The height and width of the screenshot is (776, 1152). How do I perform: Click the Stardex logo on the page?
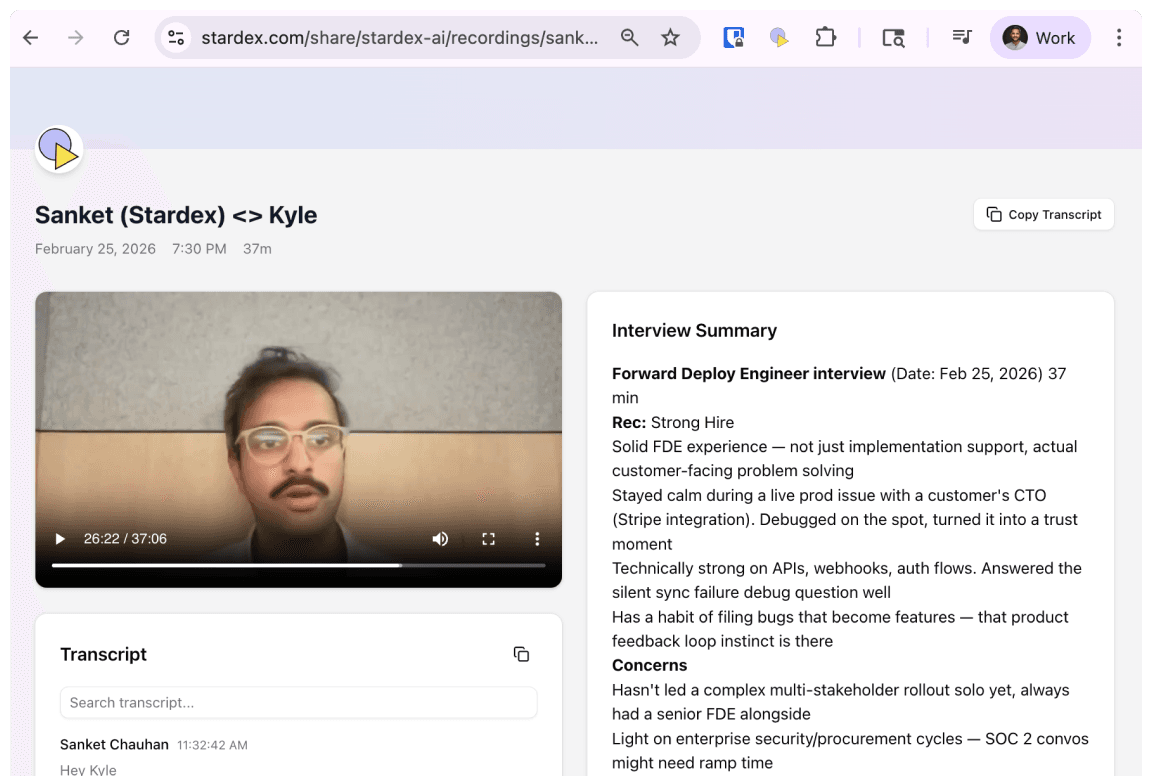[59, 149]
